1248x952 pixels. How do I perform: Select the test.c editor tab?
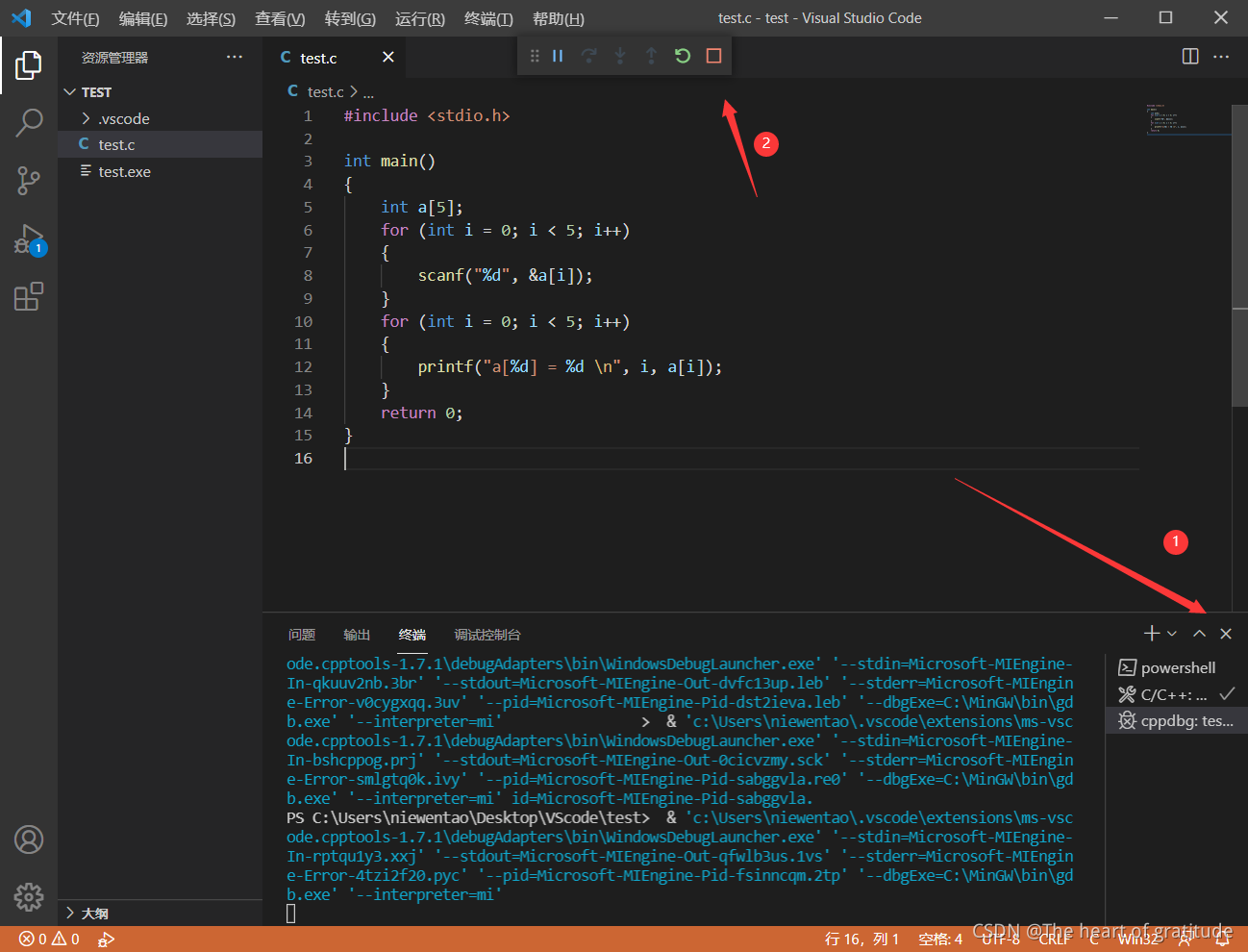[x=335, y=58]
